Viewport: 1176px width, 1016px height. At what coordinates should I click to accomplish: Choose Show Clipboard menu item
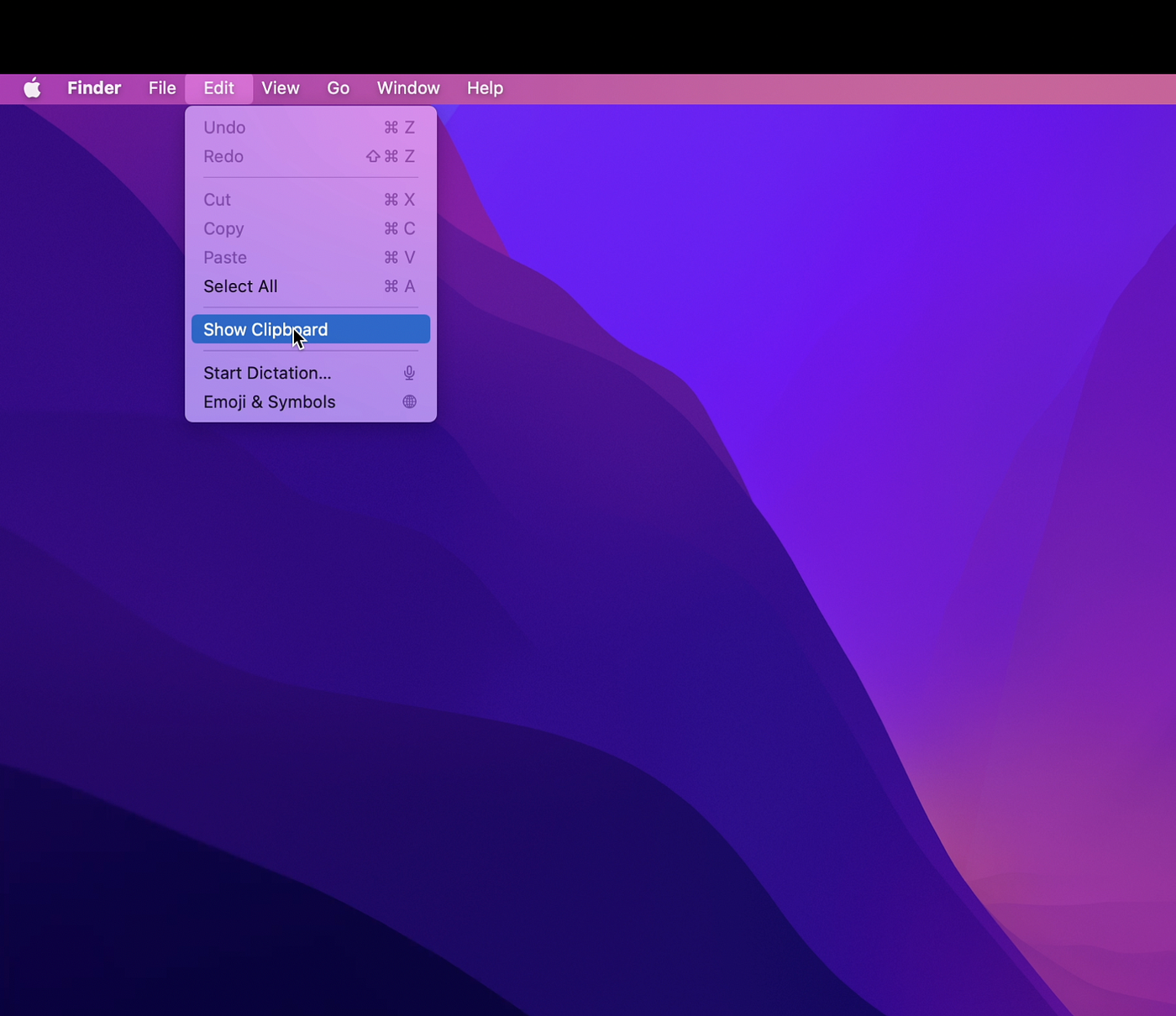pyautogui.click(x=311, y=329)
